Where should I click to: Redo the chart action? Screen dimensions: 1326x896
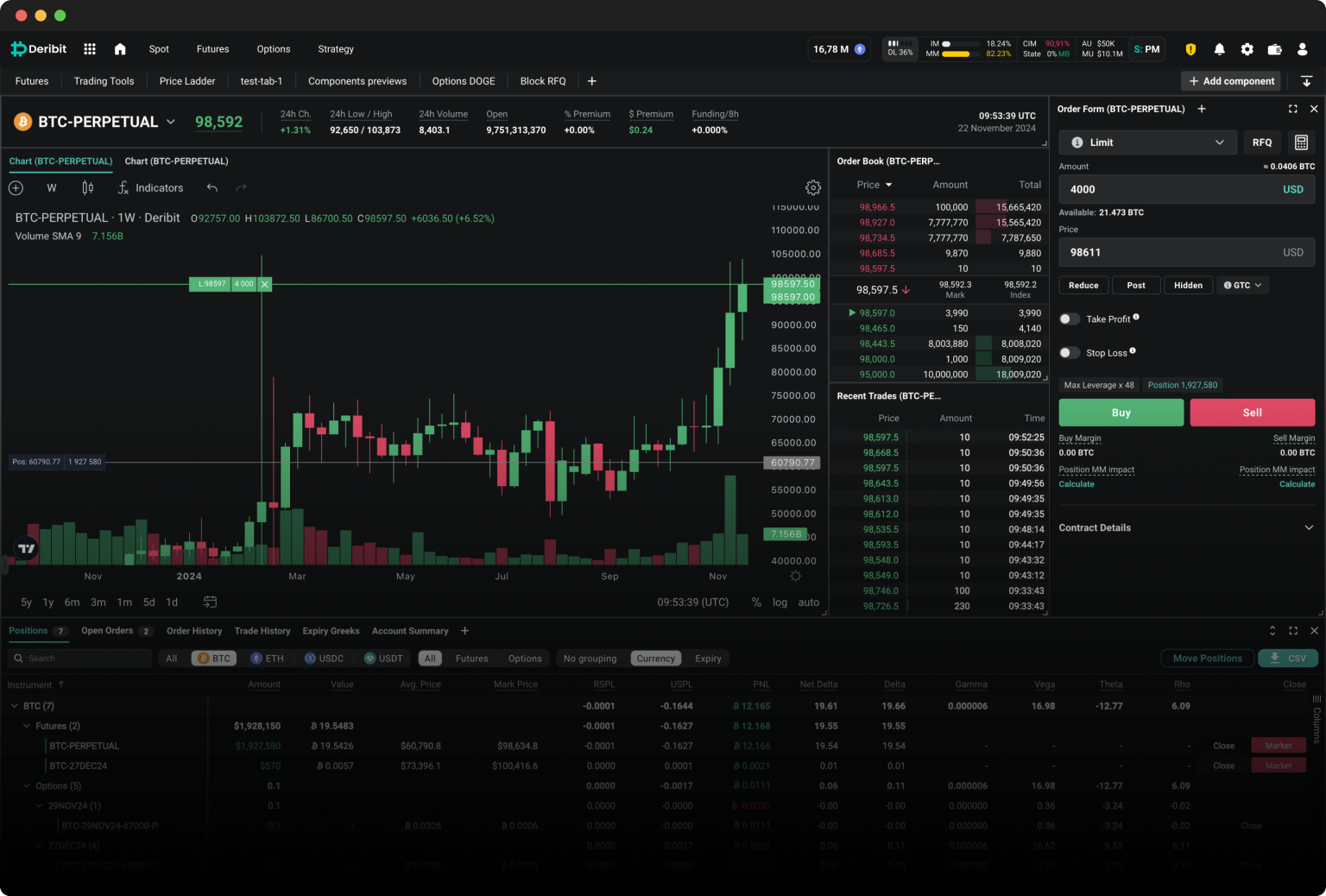[241, 187]
